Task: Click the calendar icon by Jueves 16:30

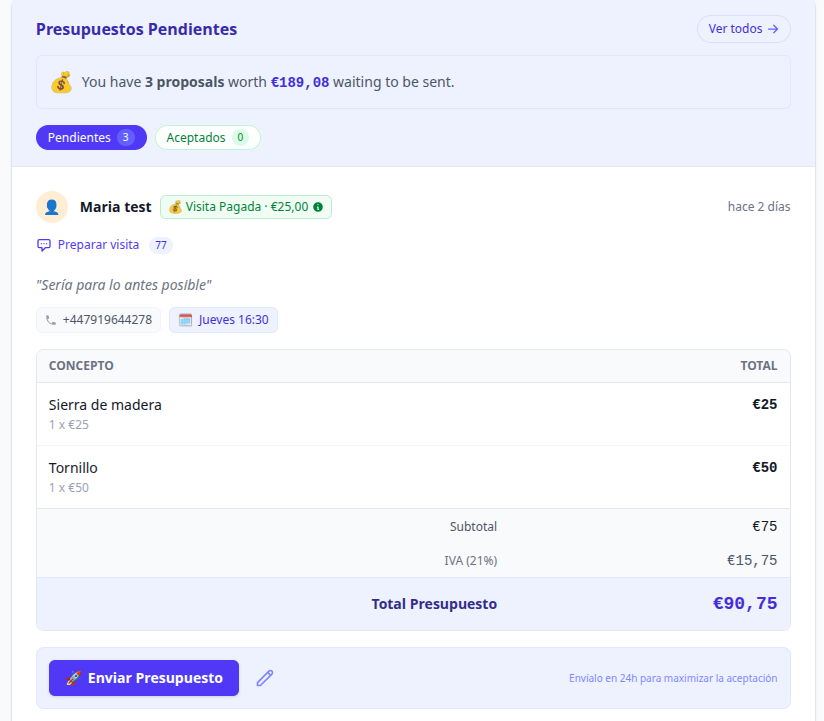Action: click(185, 320)
